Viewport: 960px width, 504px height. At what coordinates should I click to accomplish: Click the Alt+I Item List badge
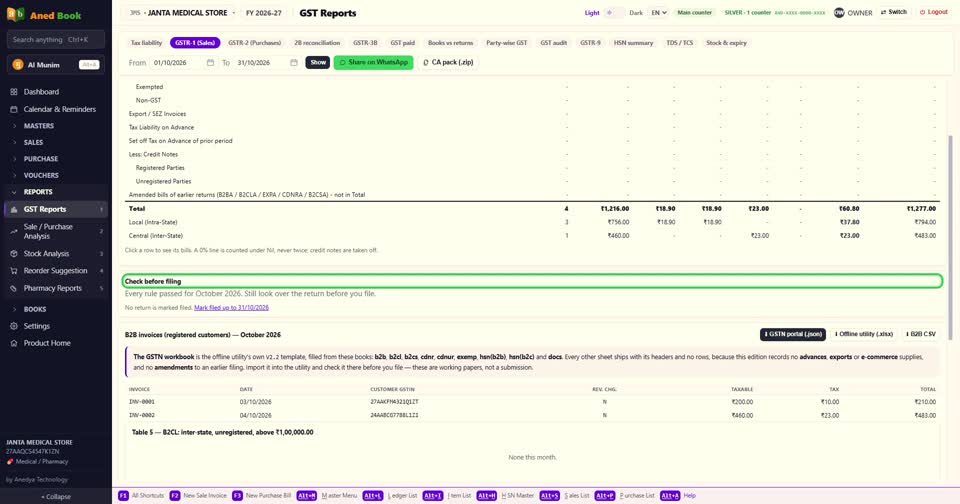click(432, 495)
